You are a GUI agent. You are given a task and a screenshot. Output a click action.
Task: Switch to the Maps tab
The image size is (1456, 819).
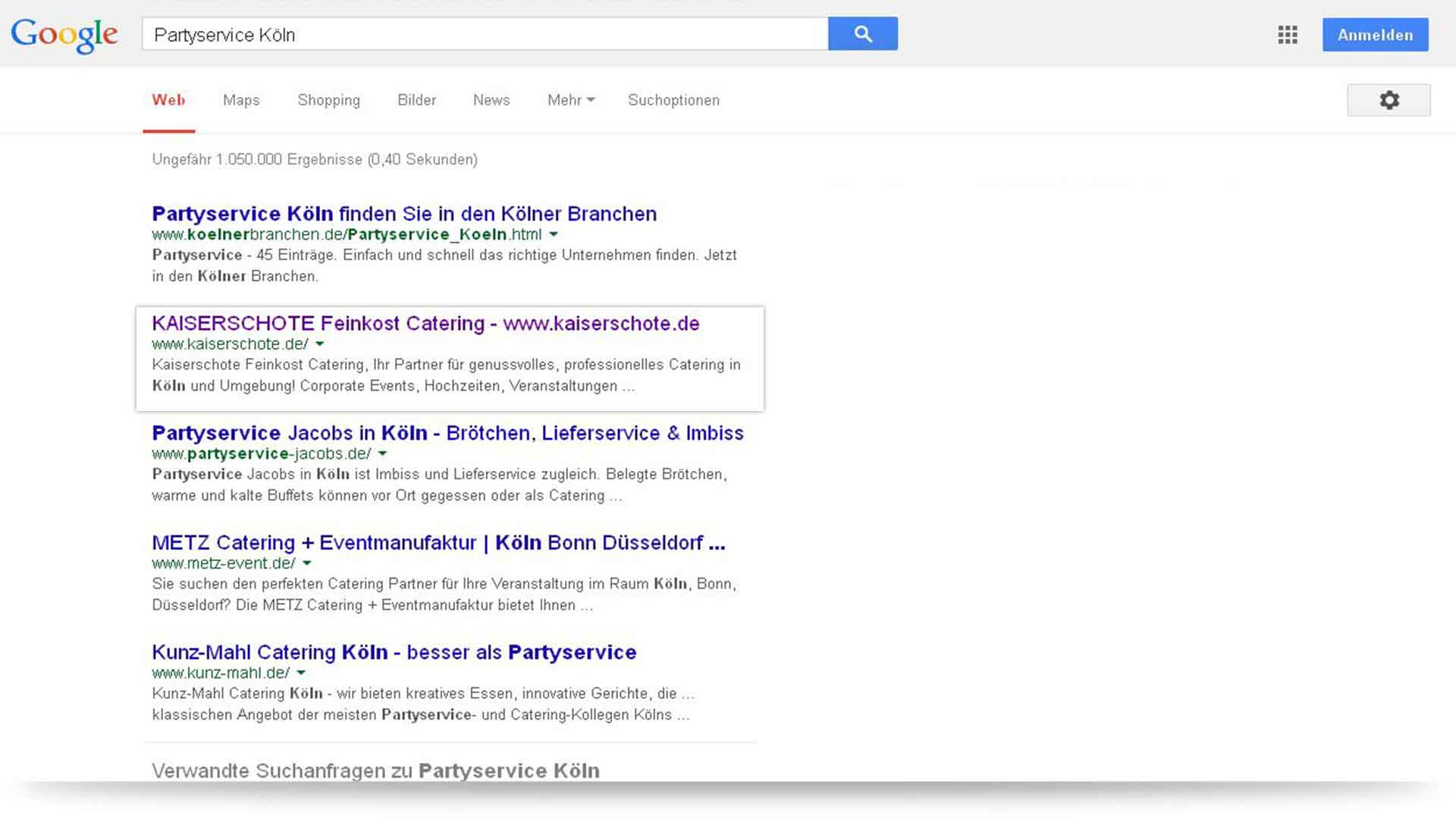pos(241,100)
